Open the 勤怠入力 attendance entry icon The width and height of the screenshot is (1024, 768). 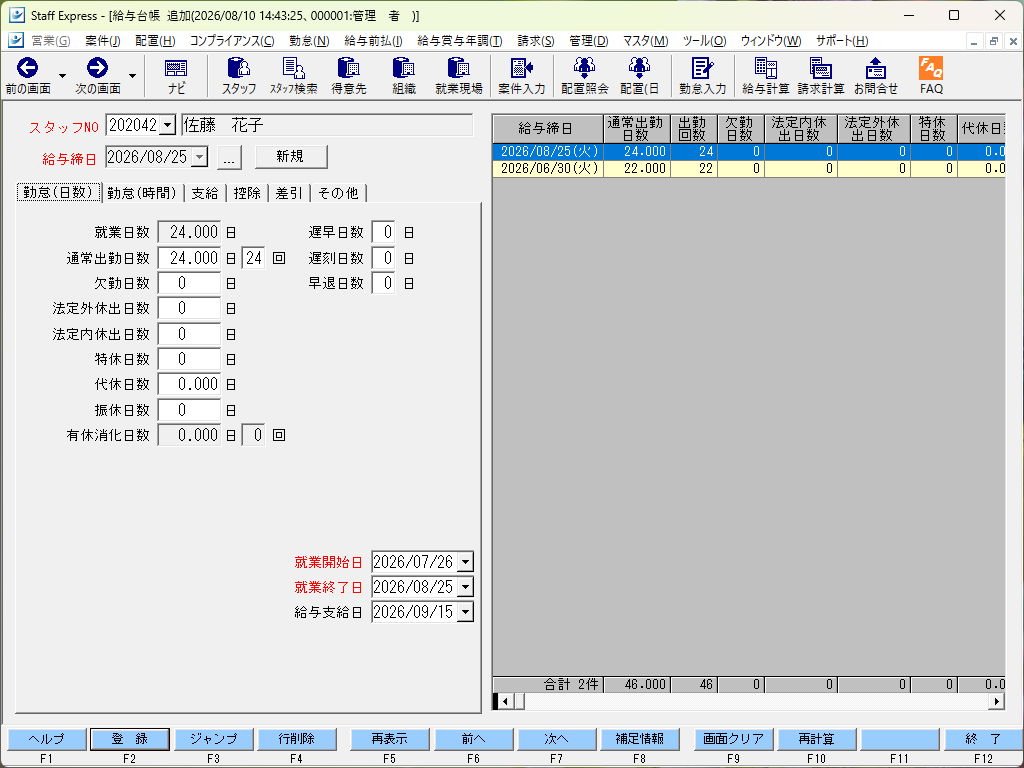click(702, 76)
